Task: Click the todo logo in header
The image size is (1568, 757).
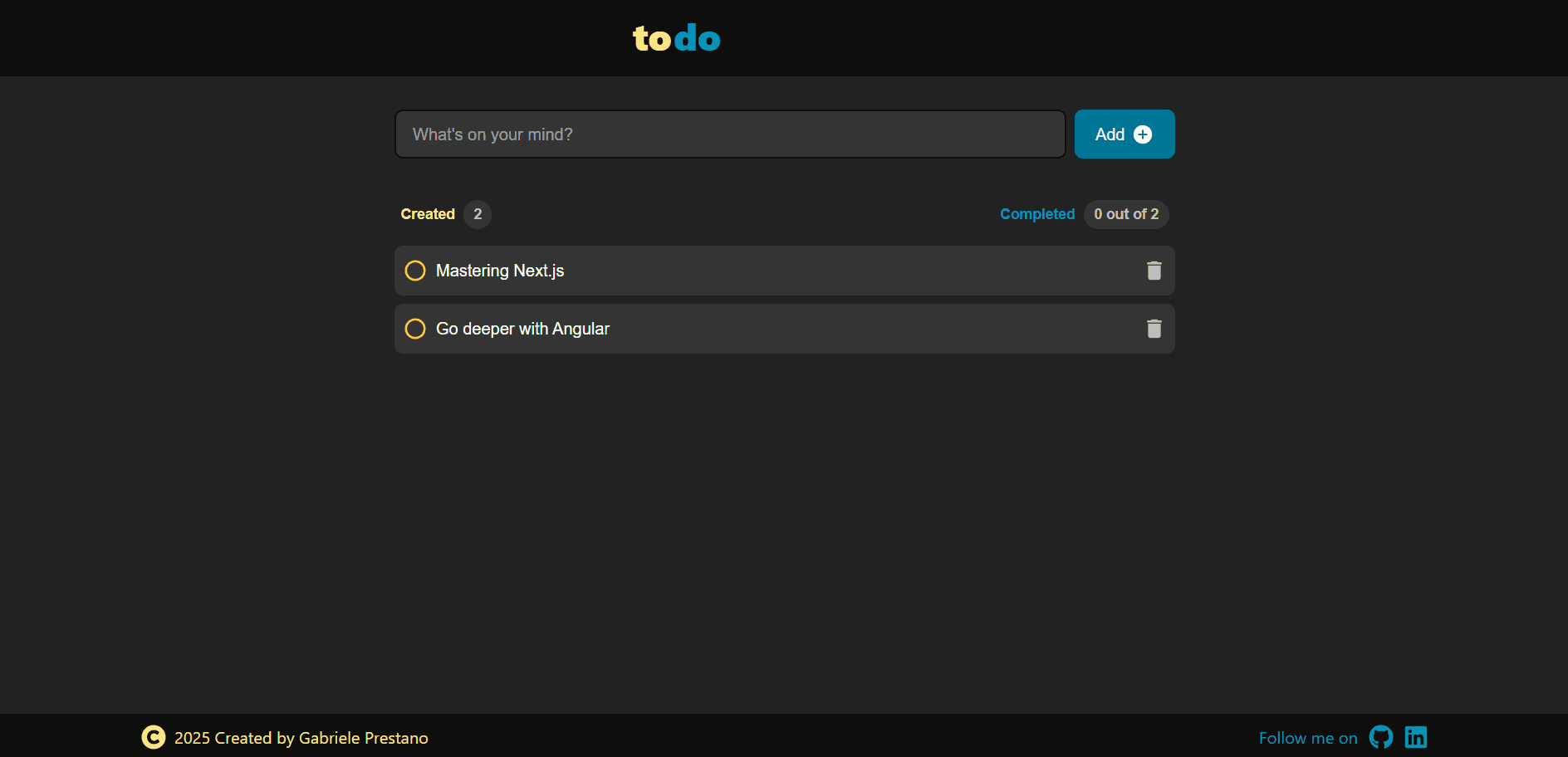Action: point(677,38)
